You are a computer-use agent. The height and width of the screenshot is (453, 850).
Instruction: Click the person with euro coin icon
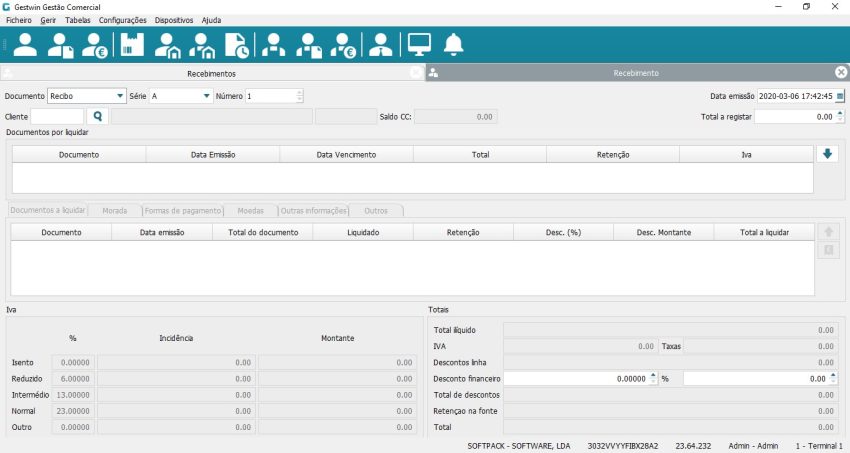click(x=95, y=45)
